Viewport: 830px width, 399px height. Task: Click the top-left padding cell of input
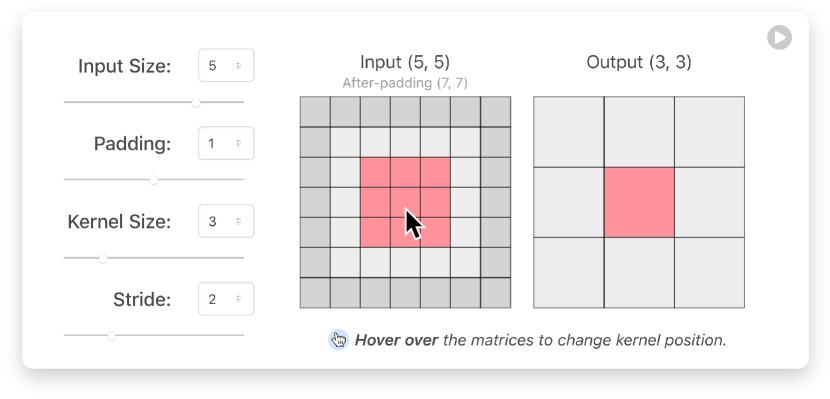point(315,112)
